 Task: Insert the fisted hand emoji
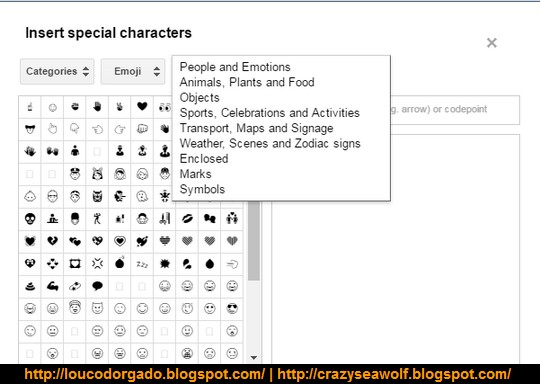(x=142, y=129)
